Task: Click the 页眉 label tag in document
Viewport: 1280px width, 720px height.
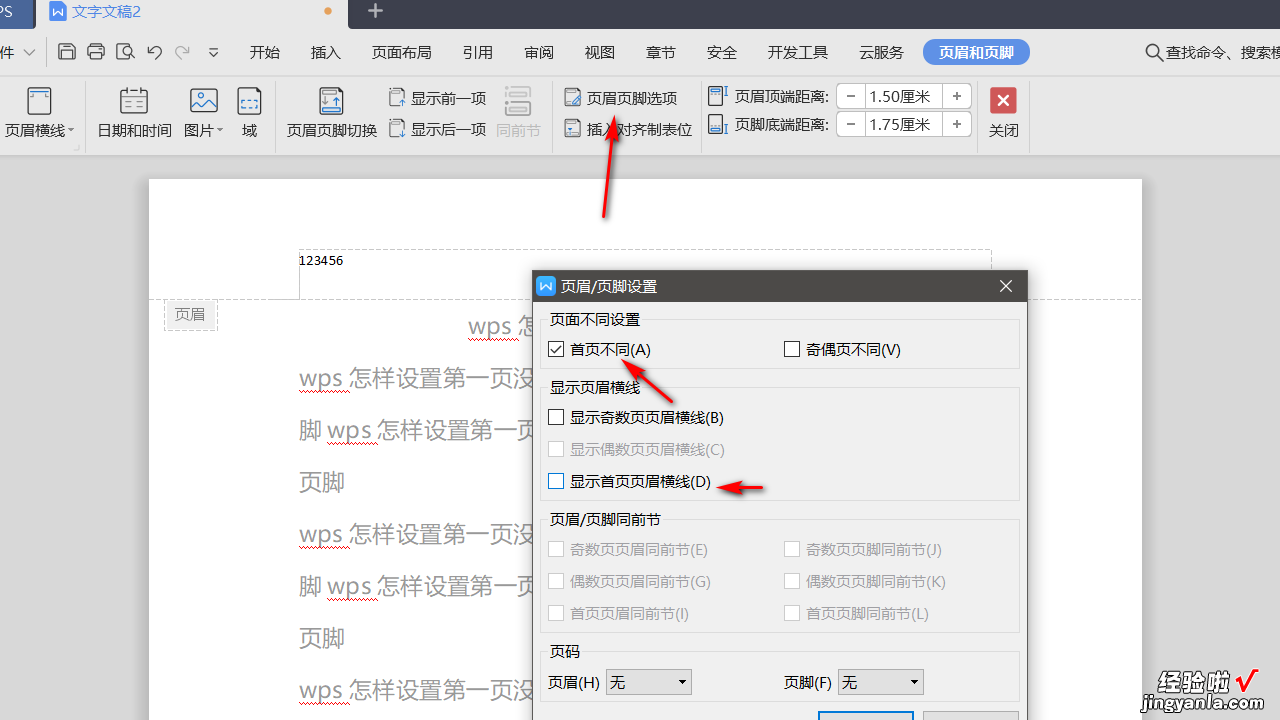Action: point(190,315)
